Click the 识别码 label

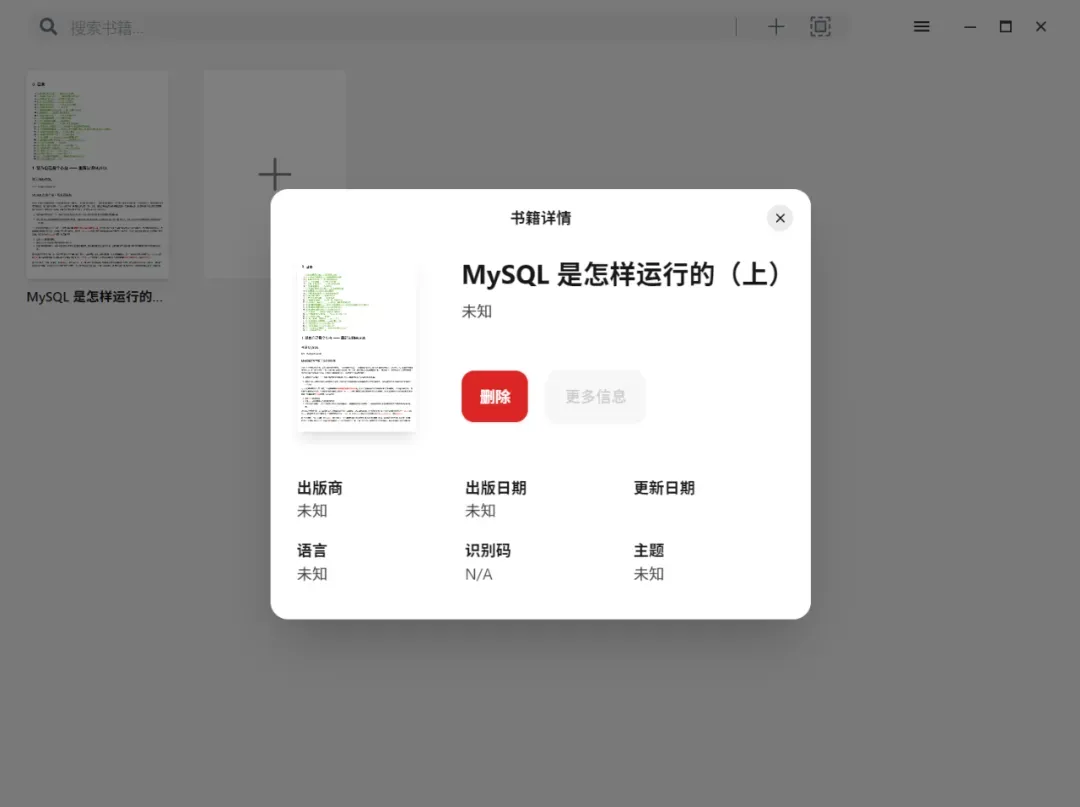click(488, 551)
